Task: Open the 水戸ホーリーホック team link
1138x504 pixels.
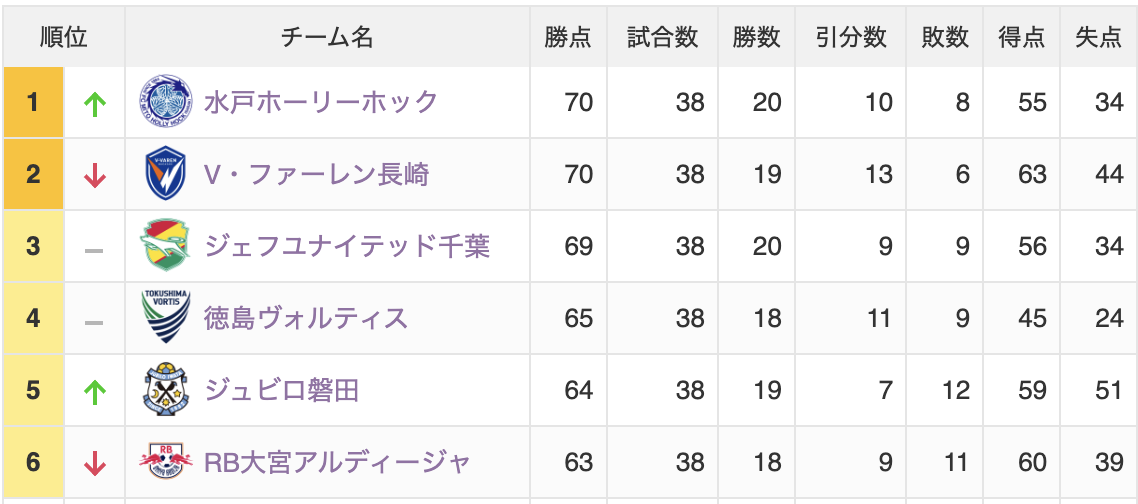Action: click(x=321, y=102)
